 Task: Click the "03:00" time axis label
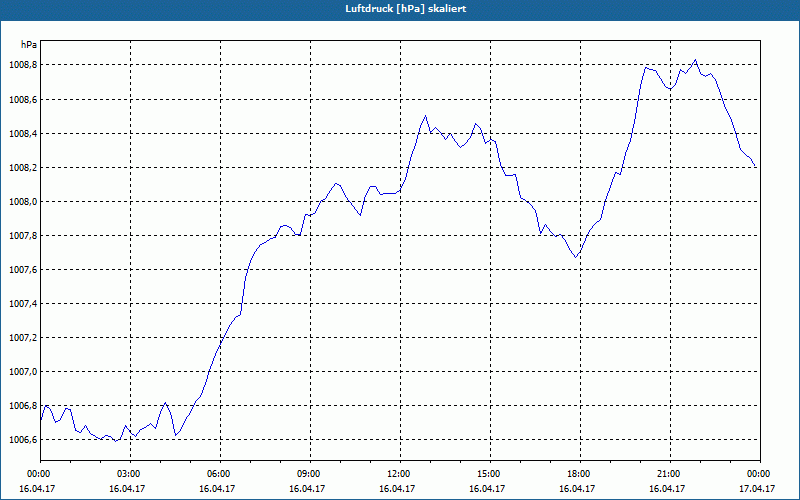(x=127, y=474)
